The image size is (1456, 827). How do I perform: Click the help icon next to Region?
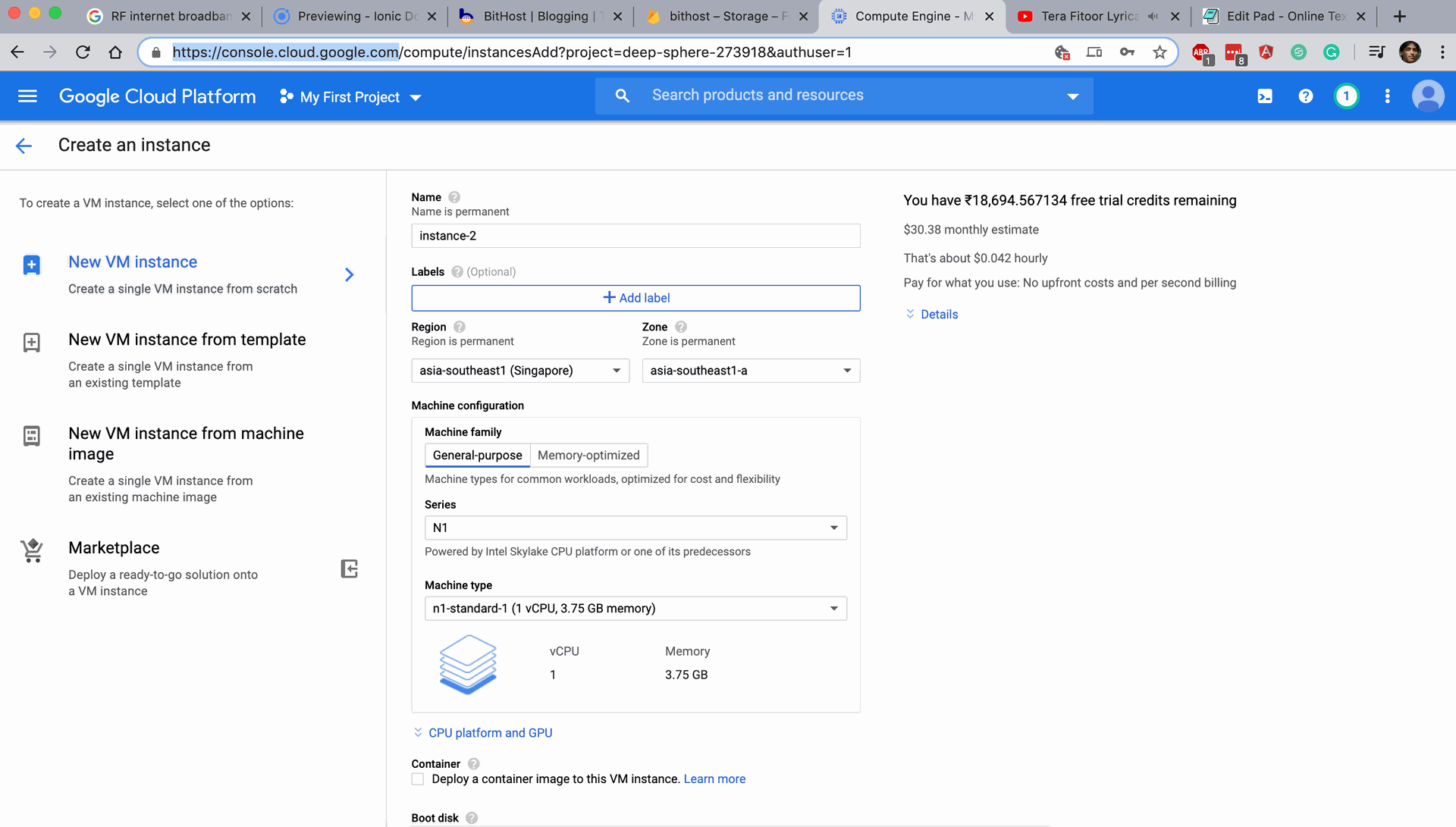pos(460,327)
